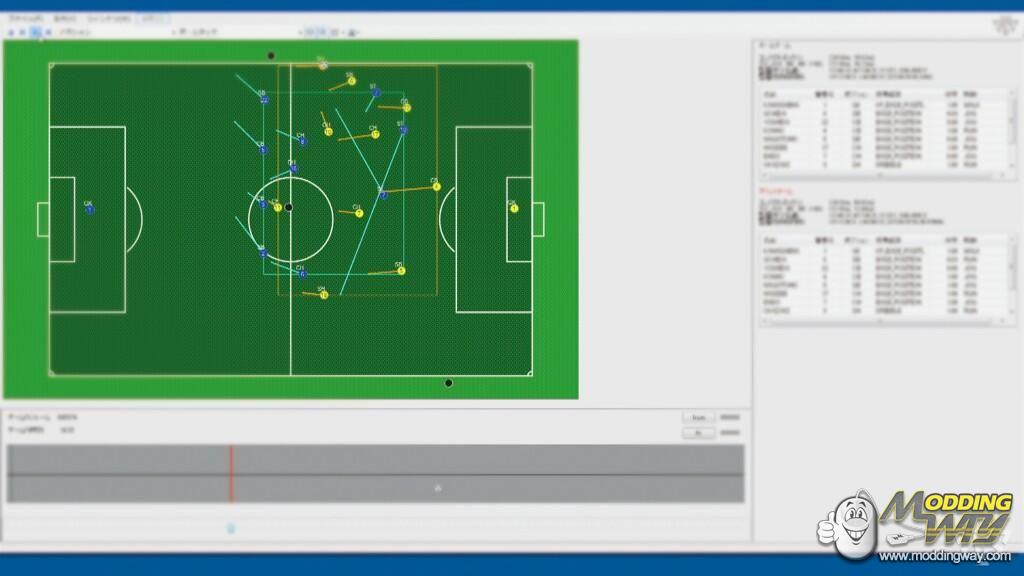Click the red playhead line in timeline

pos(231,474)
